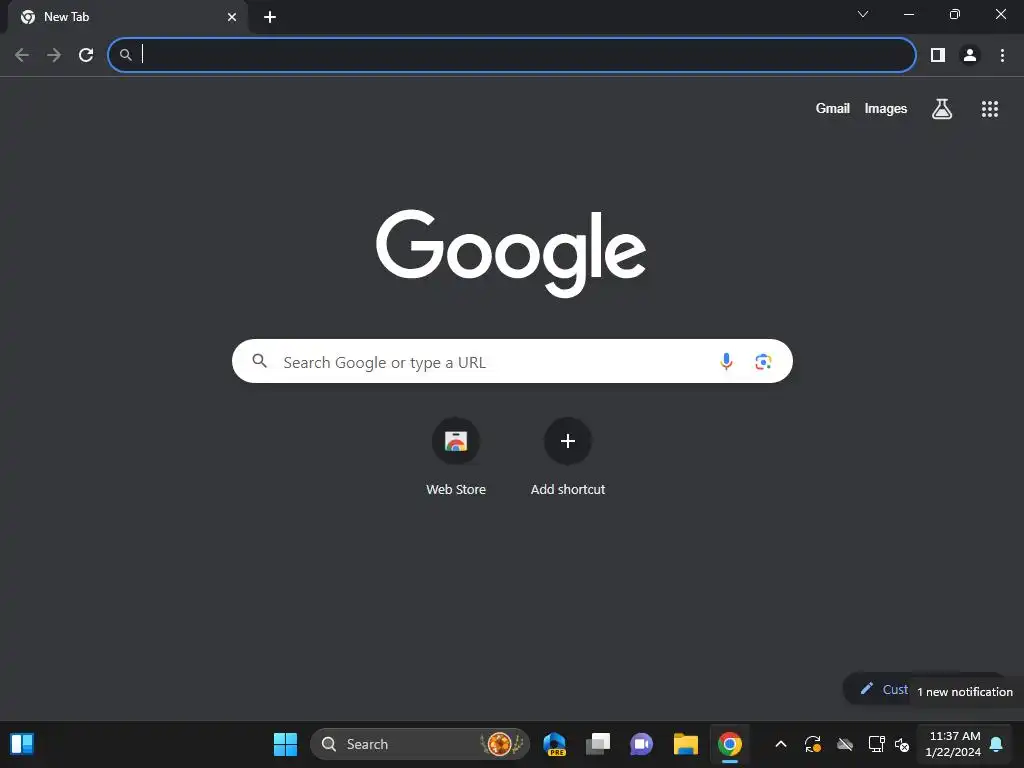Viewport: 1024px width, 768px height.
Task: Close the New Tab tab
Action: (x=232, y=17)
